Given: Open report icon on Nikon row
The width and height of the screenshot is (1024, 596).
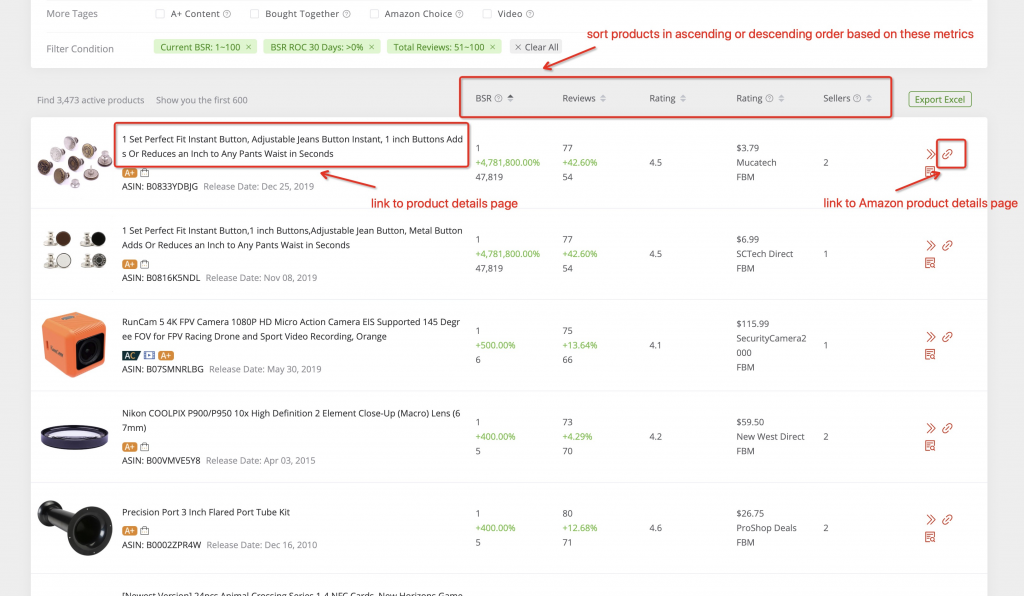Looking at the screenshot, I should 931,446.
